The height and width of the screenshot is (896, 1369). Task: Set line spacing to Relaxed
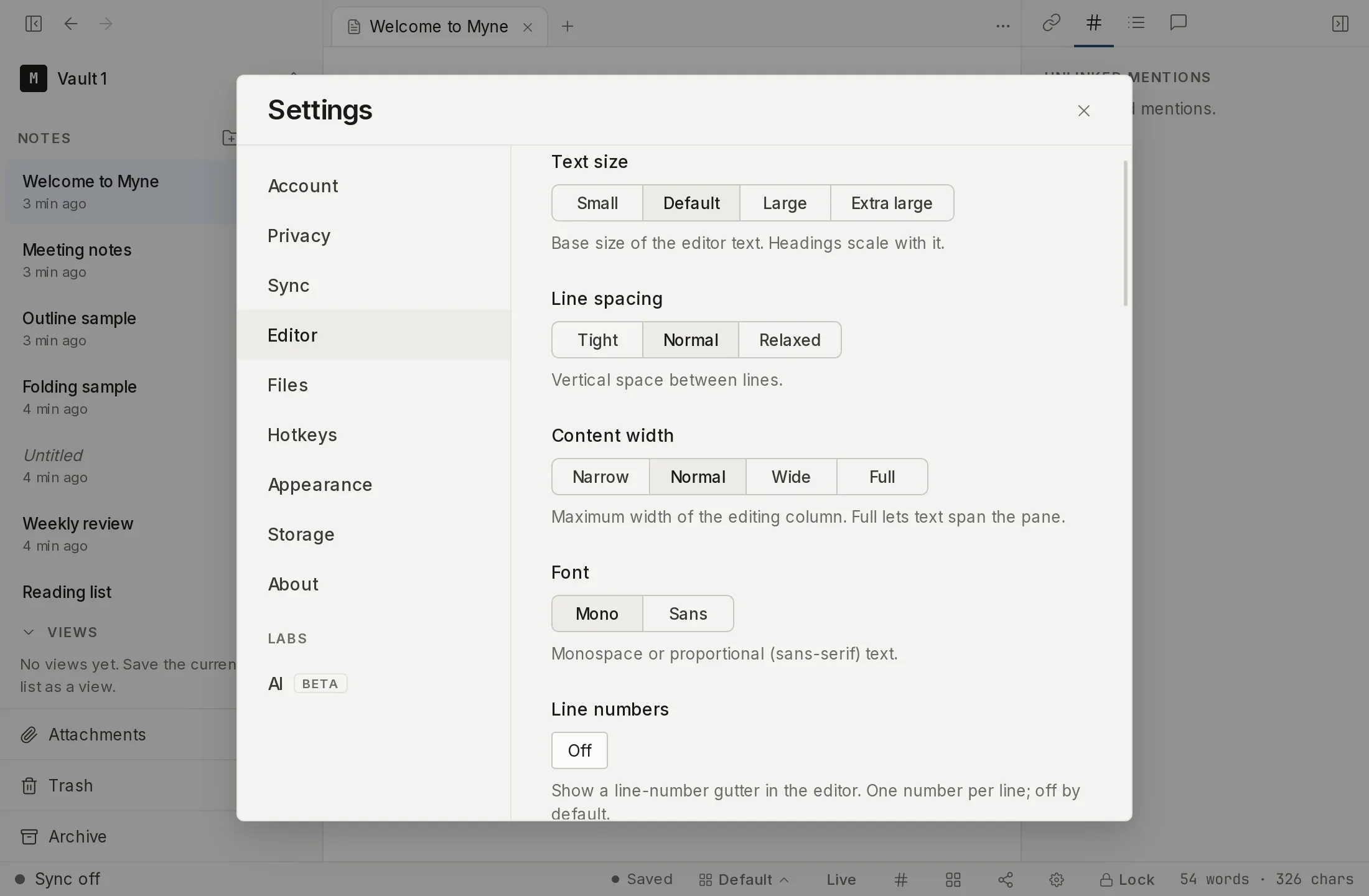coord(790,340)
